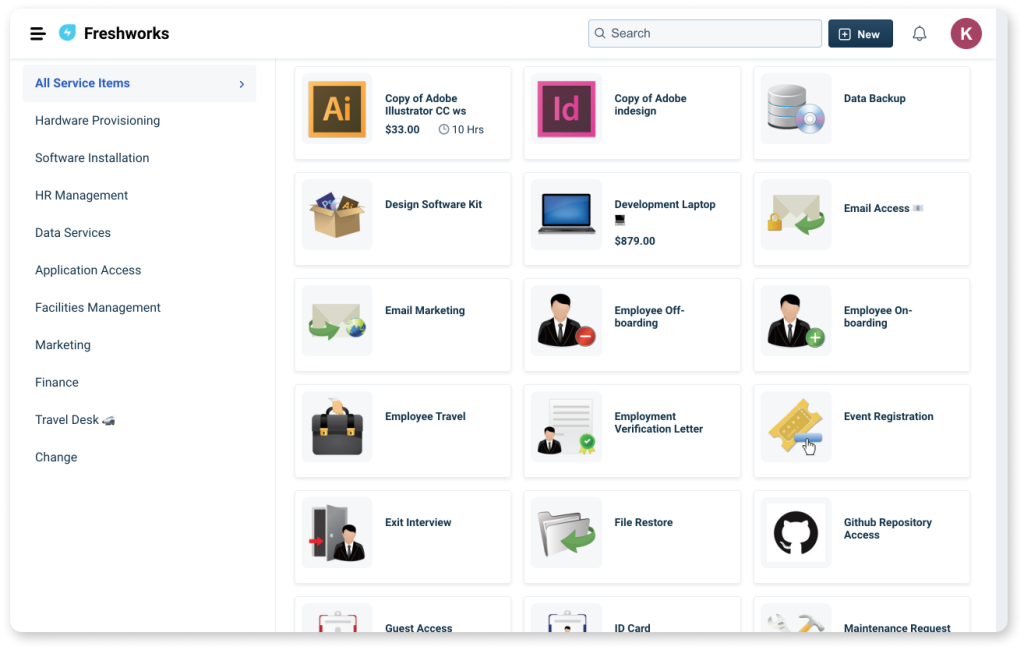This screenshot has width=1024, height=650.
Task: Click the $879.00 laptop price
Action: click(x=635, y=241)
